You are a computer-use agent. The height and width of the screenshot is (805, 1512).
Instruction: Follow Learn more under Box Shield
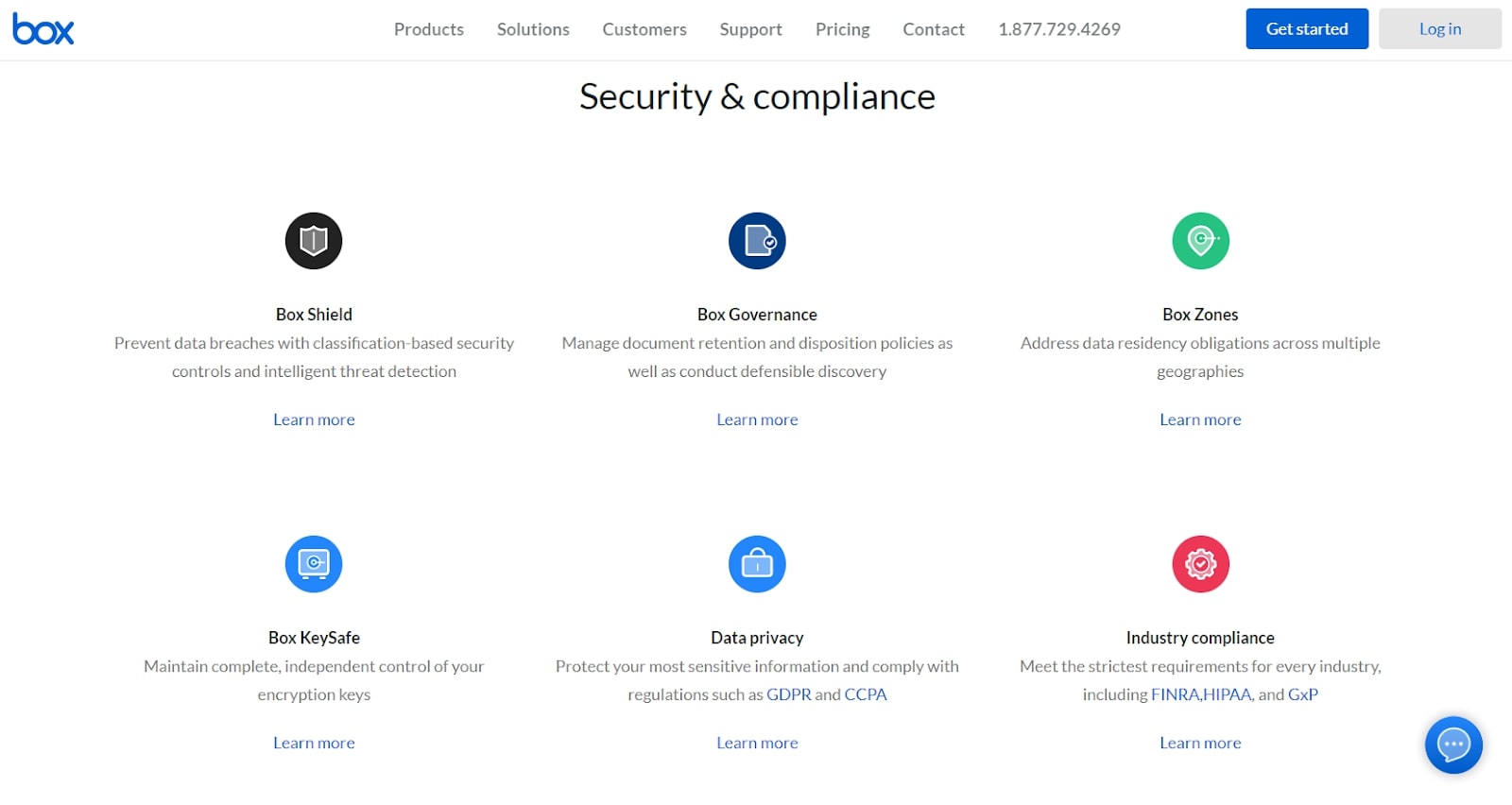point(314,420)
